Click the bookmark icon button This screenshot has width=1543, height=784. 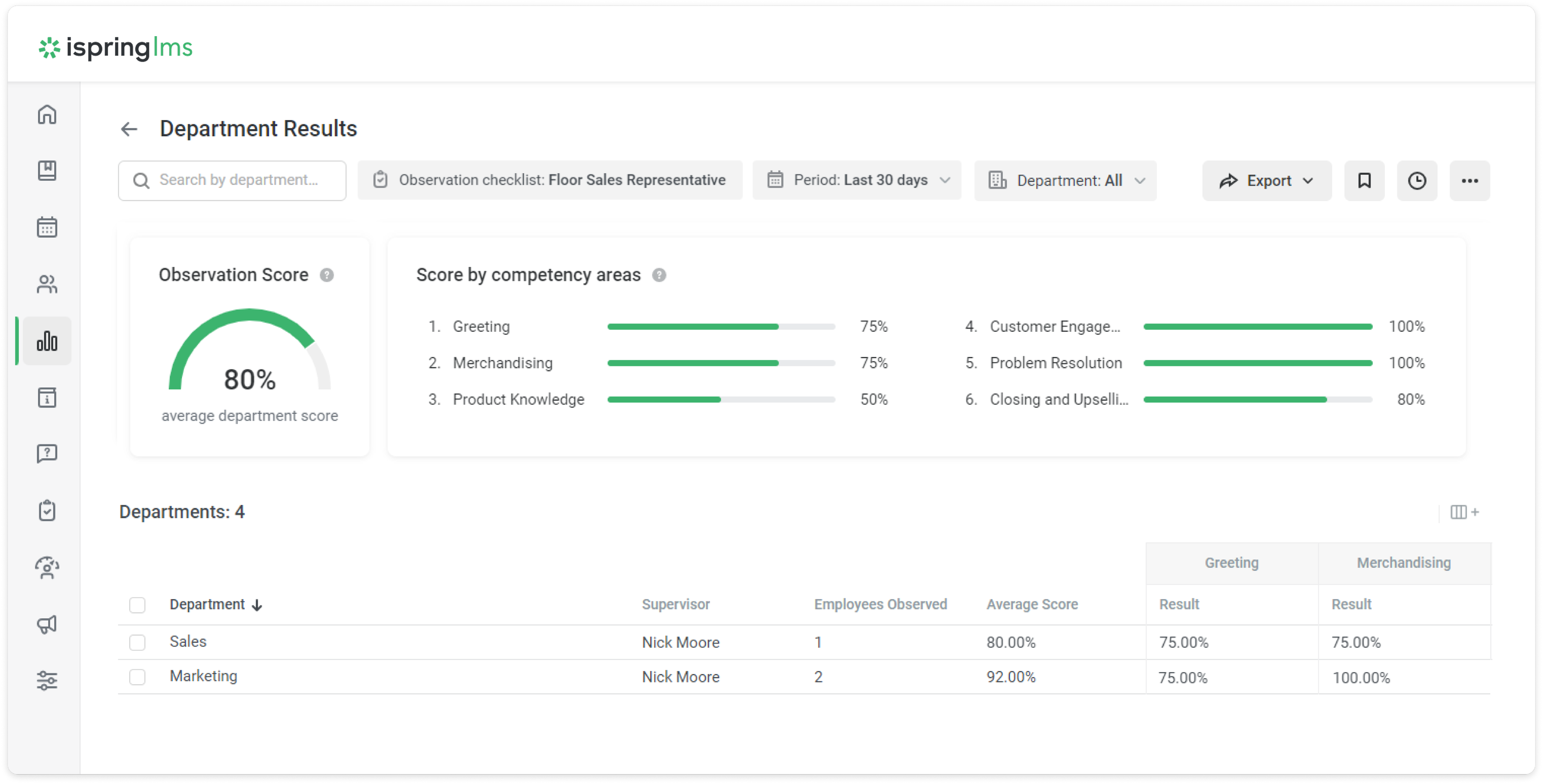pyautogui.click(x=1364, y=180)
